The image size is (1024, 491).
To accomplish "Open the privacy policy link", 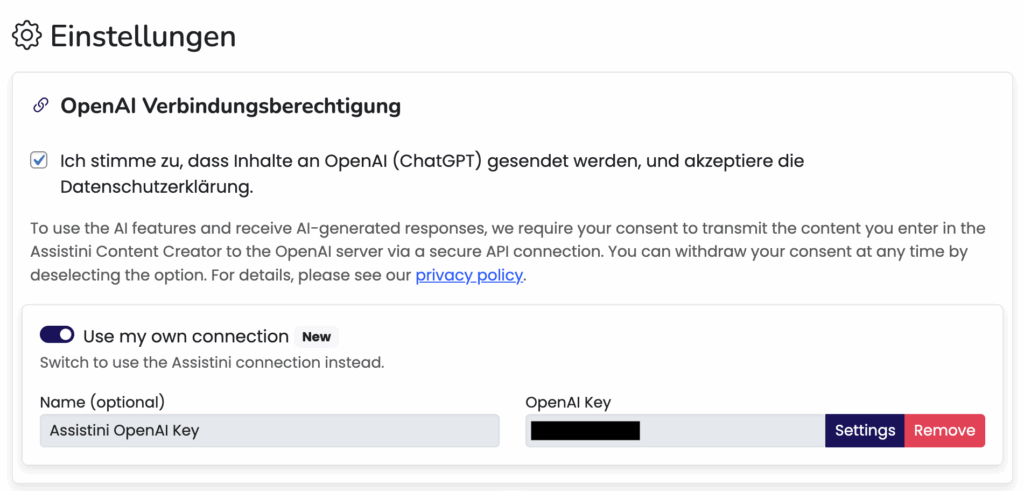I will [469, 275].
